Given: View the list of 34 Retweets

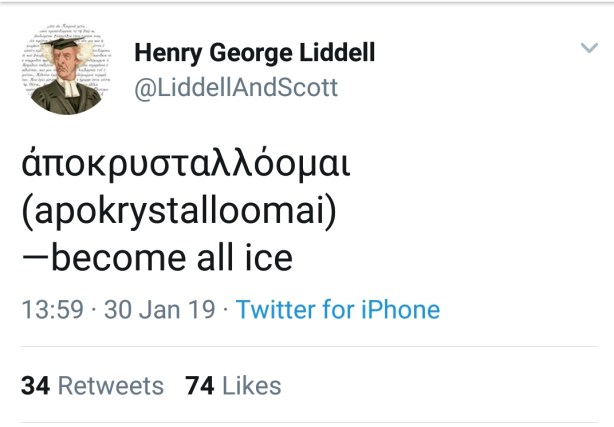Looking at the screenshot, I should point(92,386).
